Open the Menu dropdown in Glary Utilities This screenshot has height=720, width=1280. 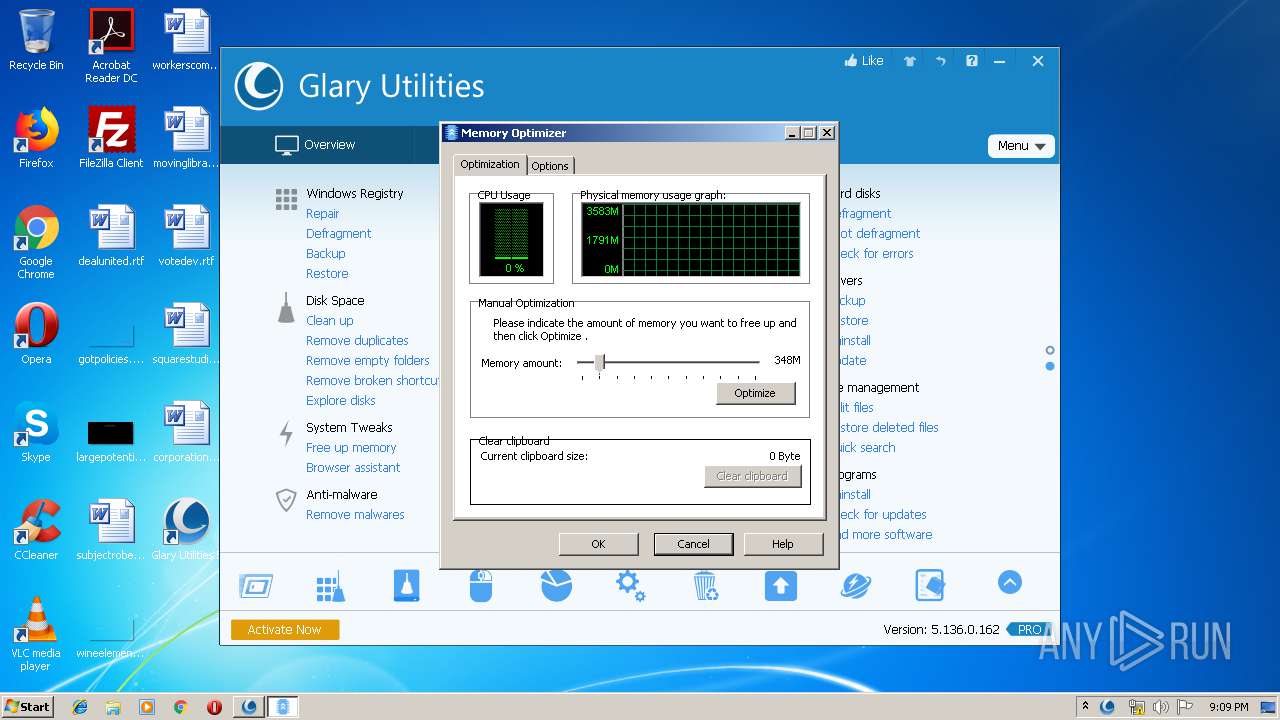(1021, 146)
